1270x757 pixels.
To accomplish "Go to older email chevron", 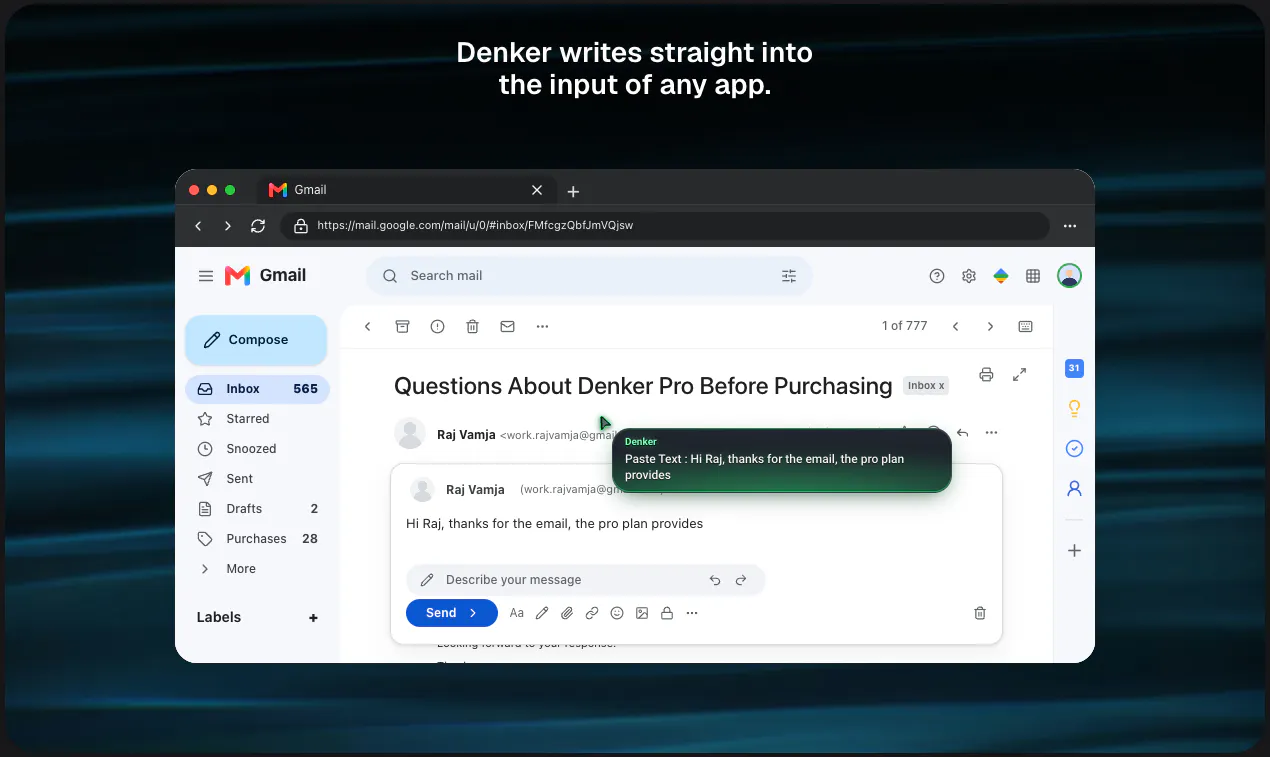I will 990,326.
